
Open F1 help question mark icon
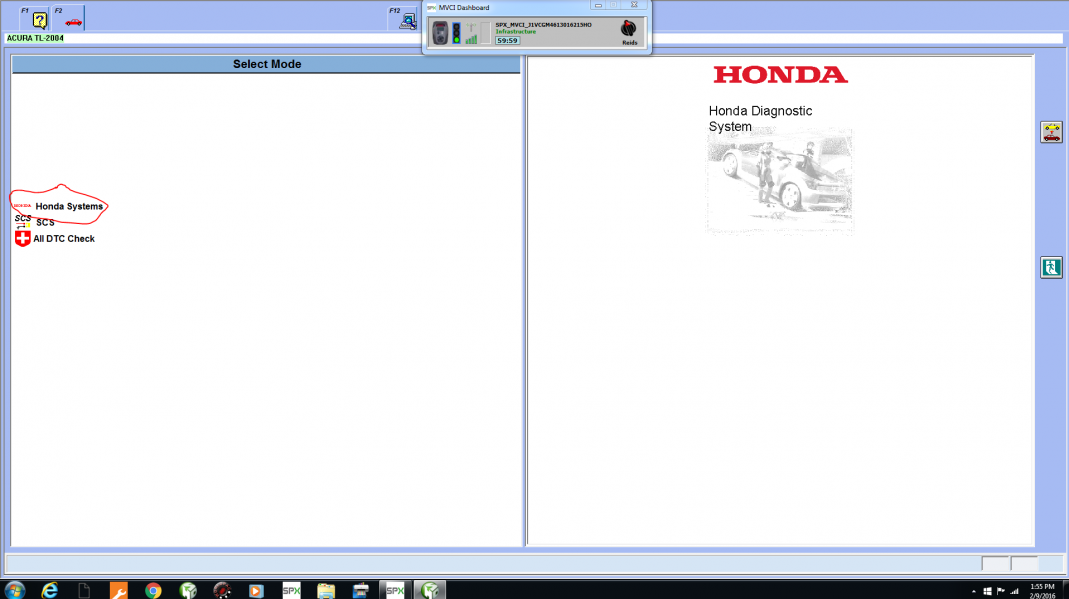pyautogui.click(x=39, y=20)
